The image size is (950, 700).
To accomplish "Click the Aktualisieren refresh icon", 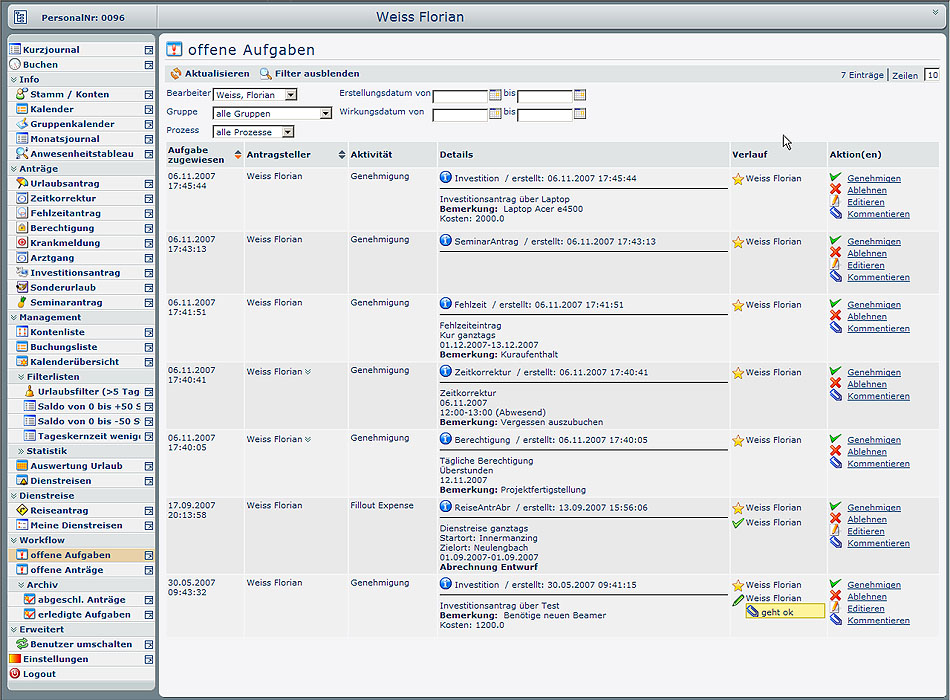I will tap(176, 73).
